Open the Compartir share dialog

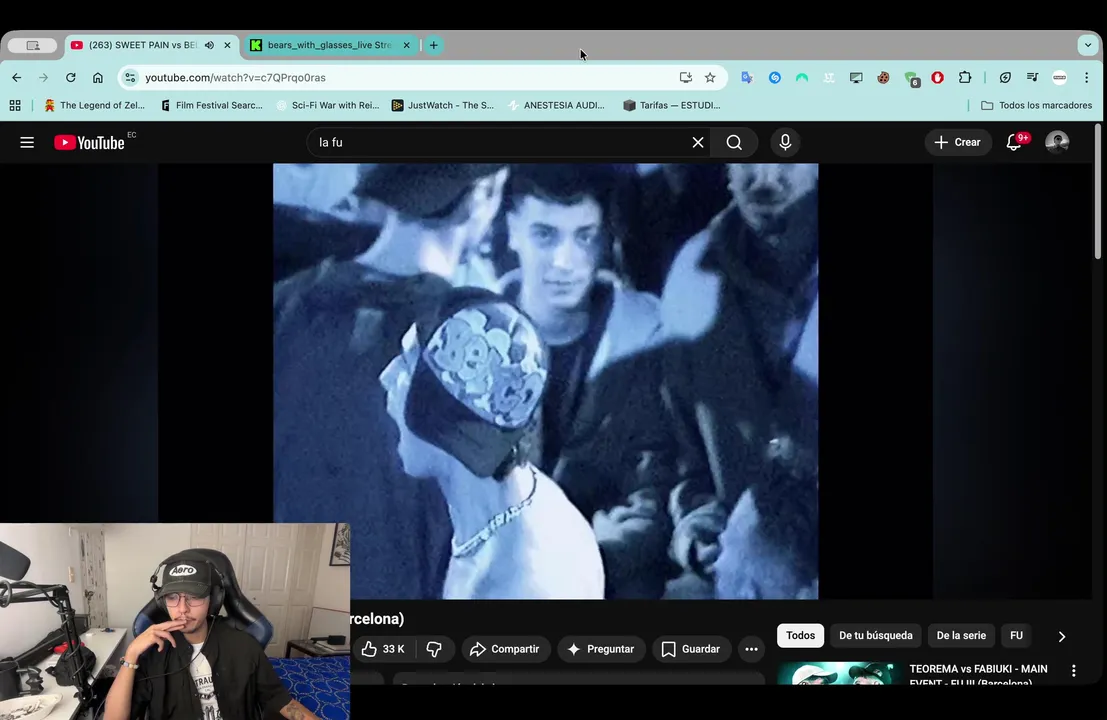pyautogui.click(x=505, y=649)
